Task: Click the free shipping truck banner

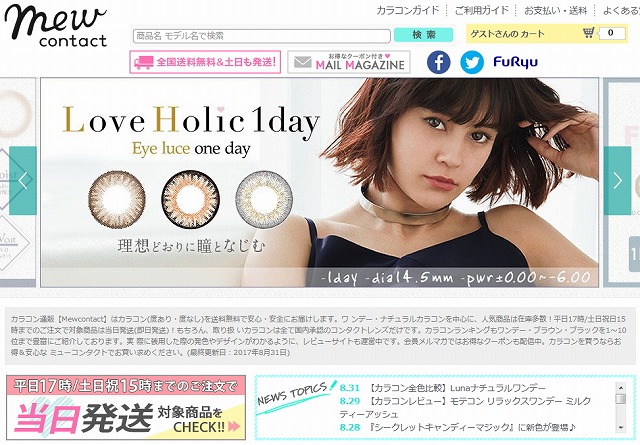Action: coord(205,62)
